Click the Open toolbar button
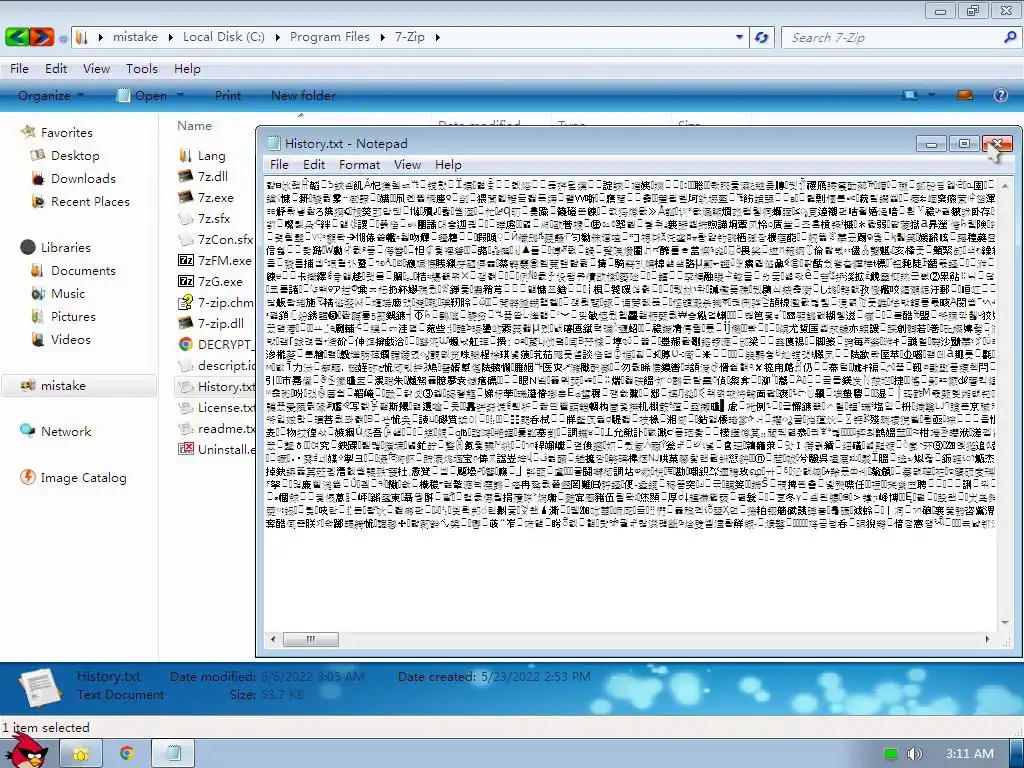Screen dimensions: 1024x768 (143, 95)
